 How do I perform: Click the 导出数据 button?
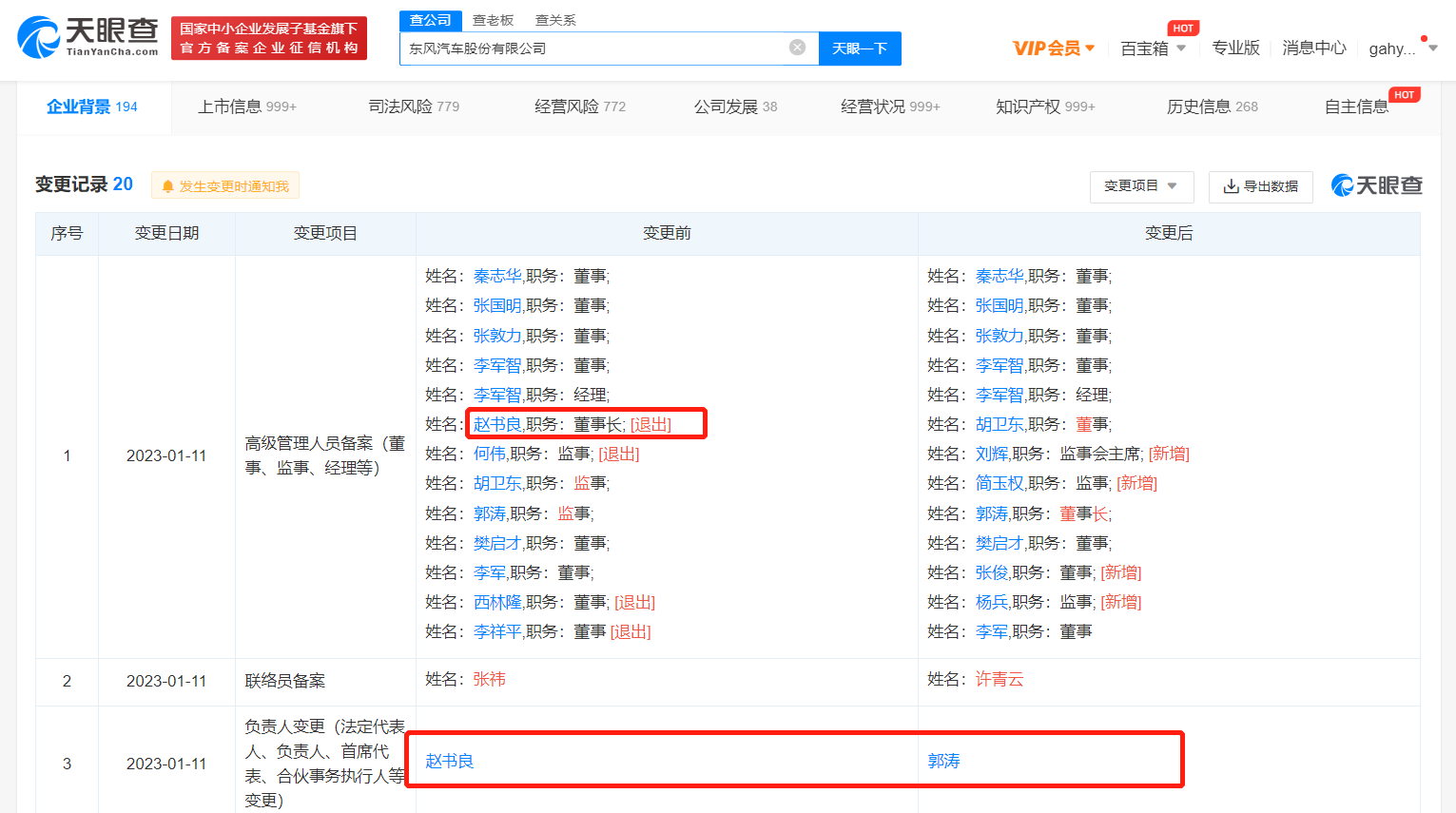click(1261, 186)
